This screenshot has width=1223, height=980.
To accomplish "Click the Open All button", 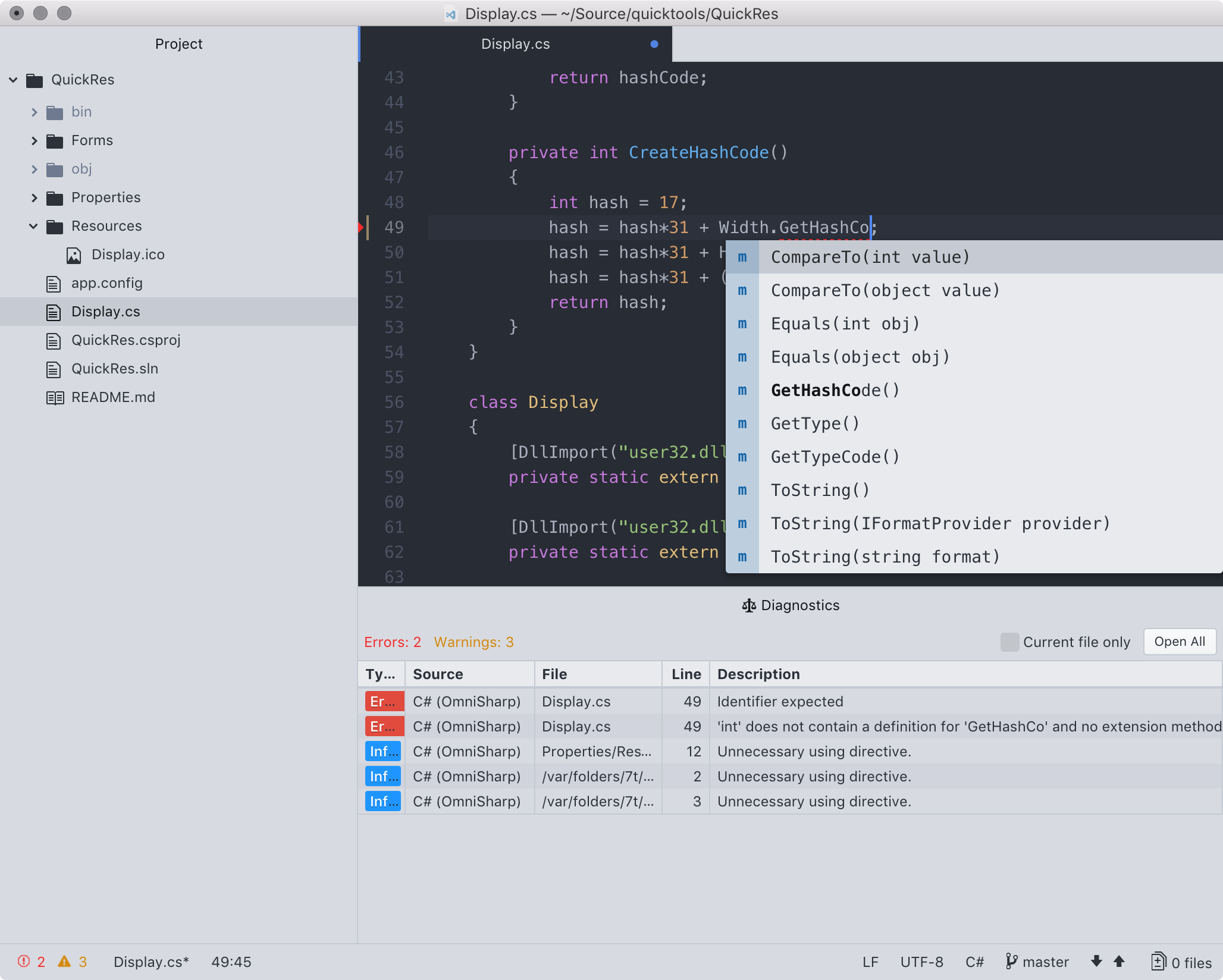I will (1180, 642).
